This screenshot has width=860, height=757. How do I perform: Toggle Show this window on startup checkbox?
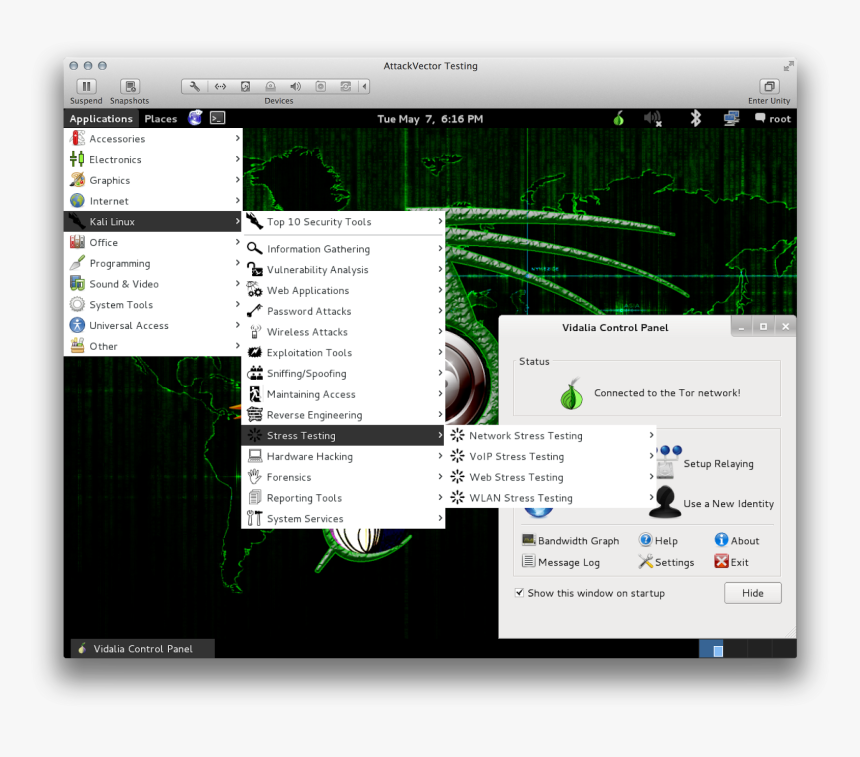[519, 592]
